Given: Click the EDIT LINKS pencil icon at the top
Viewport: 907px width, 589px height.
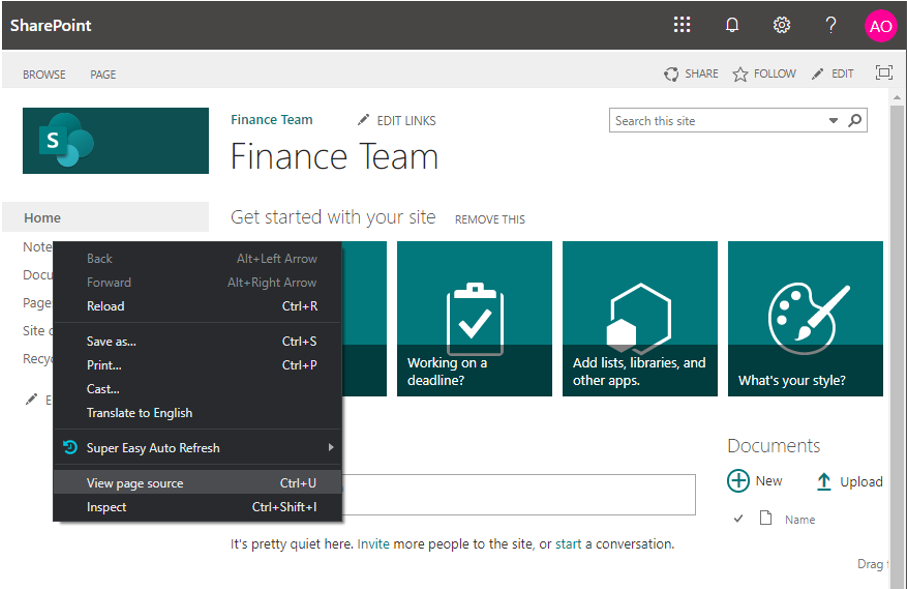Looking at the screenshot, I should tap(363, 120).
